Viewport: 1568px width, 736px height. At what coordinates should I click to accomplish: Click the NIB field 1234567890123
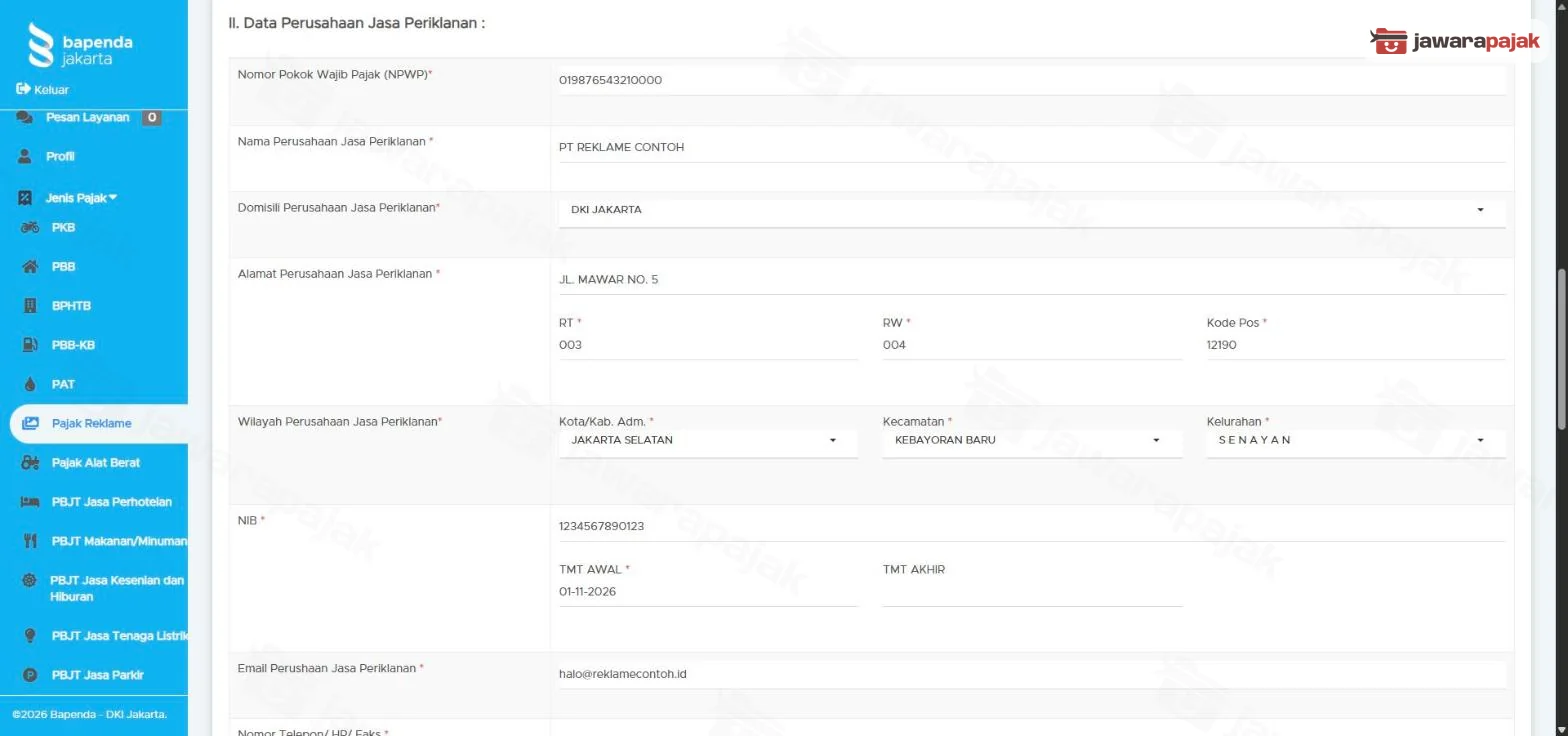[1031, 526]
